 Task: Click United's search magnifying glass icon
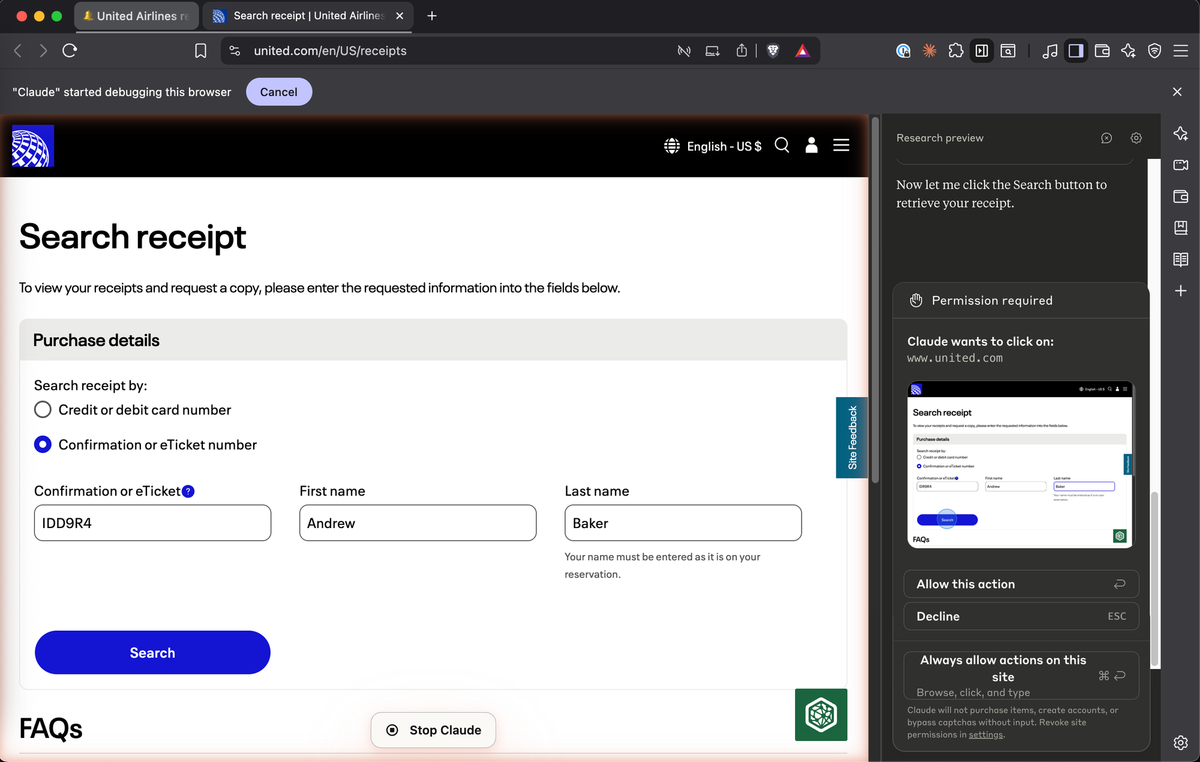pos(782,145)
